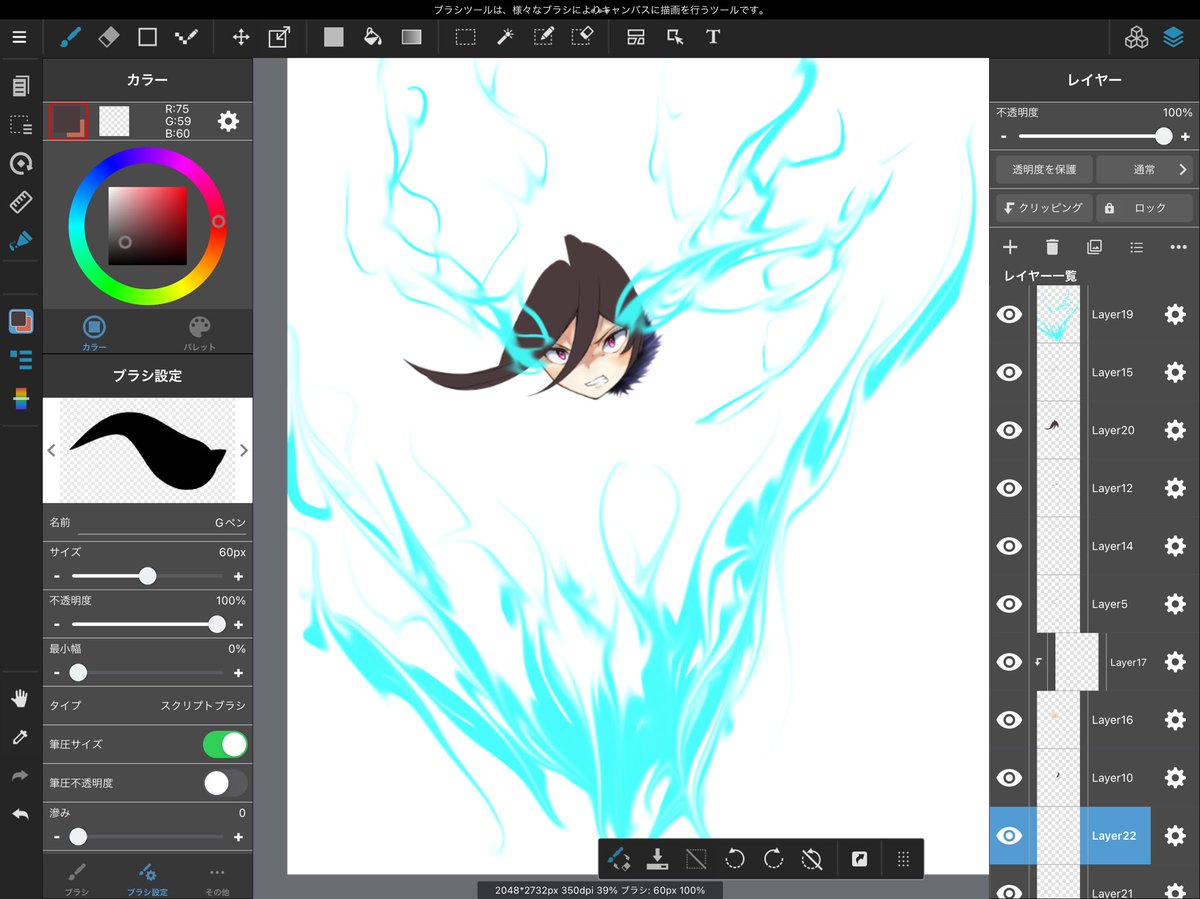Open the layer list view options icon
The height and width of the screenshot is (899, 1200).
tap(1136, 247)
